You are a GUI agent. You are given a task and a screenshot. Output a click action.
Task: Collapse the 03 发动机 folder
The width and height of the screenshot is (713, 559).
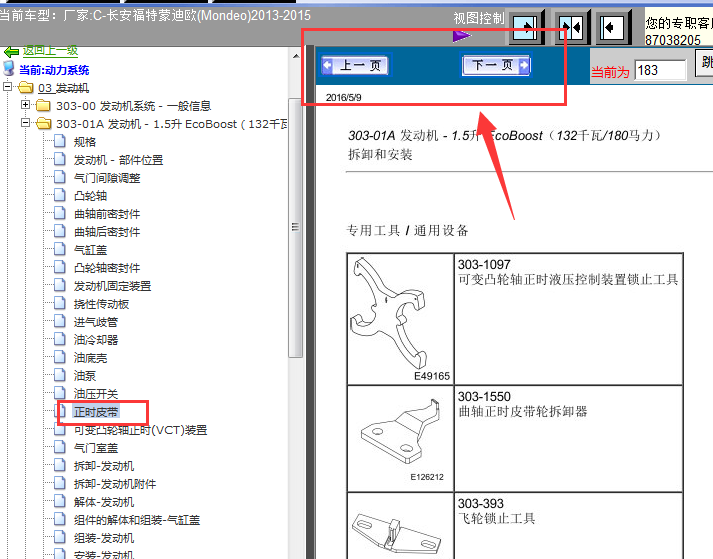7,86
